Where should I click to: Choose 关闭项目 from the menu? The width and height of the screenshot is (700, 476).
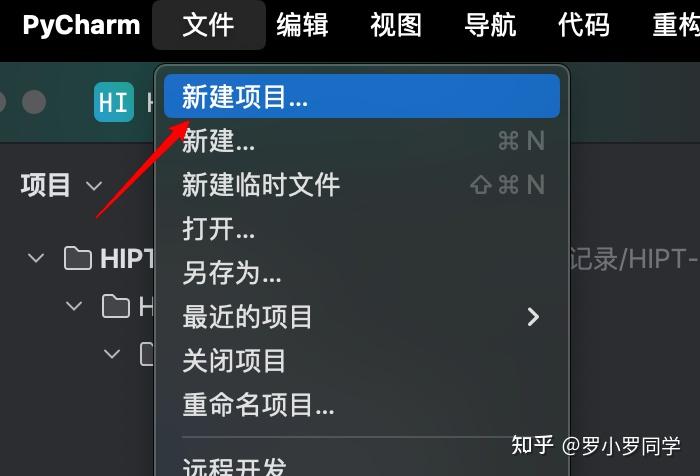click(362, 360)
